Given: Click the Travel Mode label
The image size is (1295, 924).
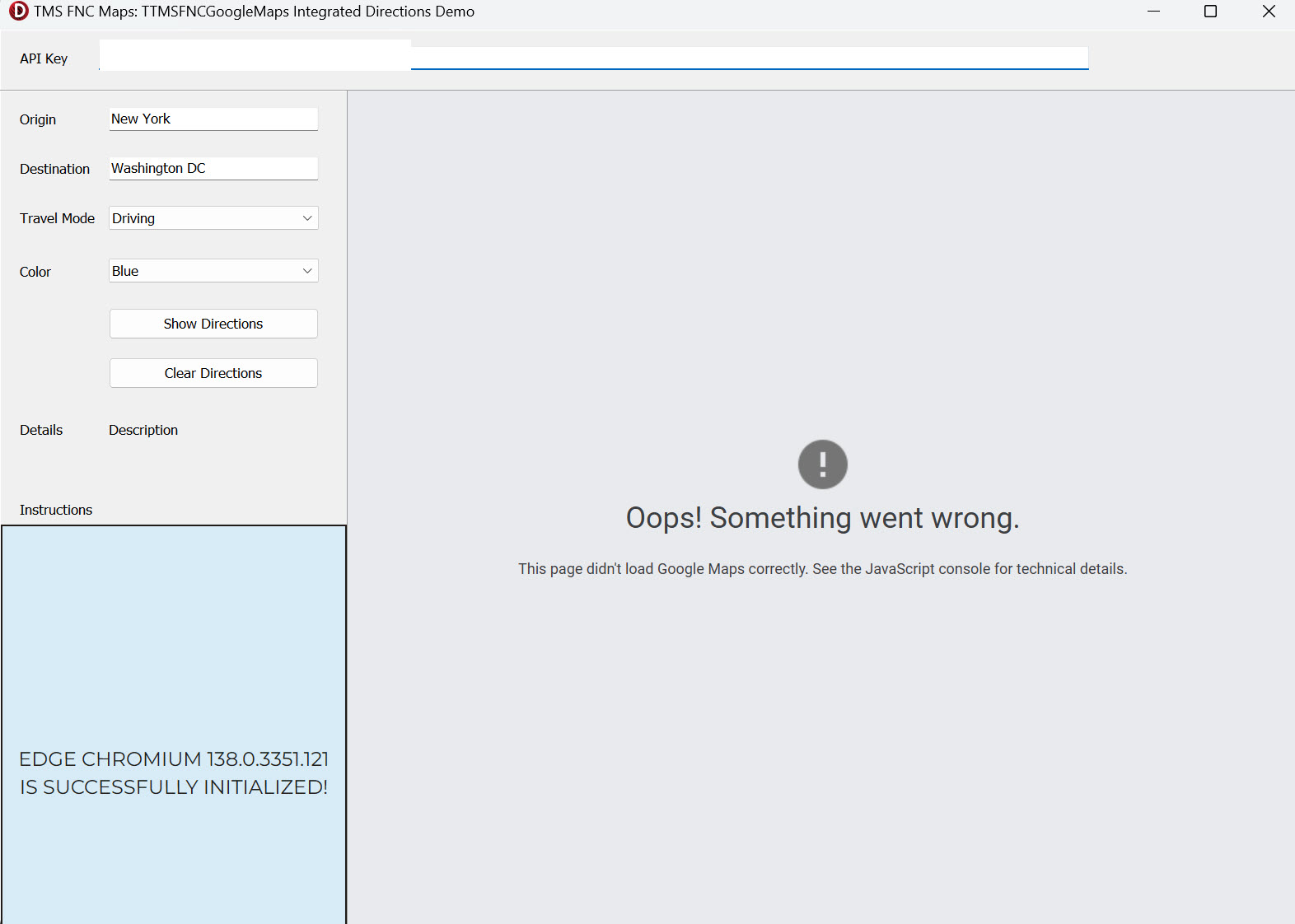Looking at the screenshot, I should 58,218.
